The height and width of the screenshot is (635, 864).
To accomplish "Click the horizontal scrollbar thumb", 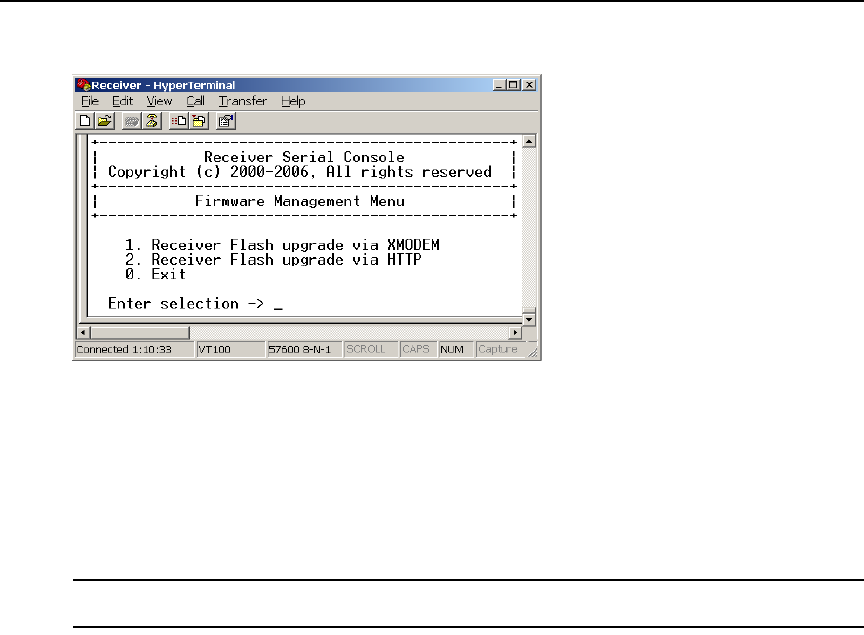I will point(140,332).
